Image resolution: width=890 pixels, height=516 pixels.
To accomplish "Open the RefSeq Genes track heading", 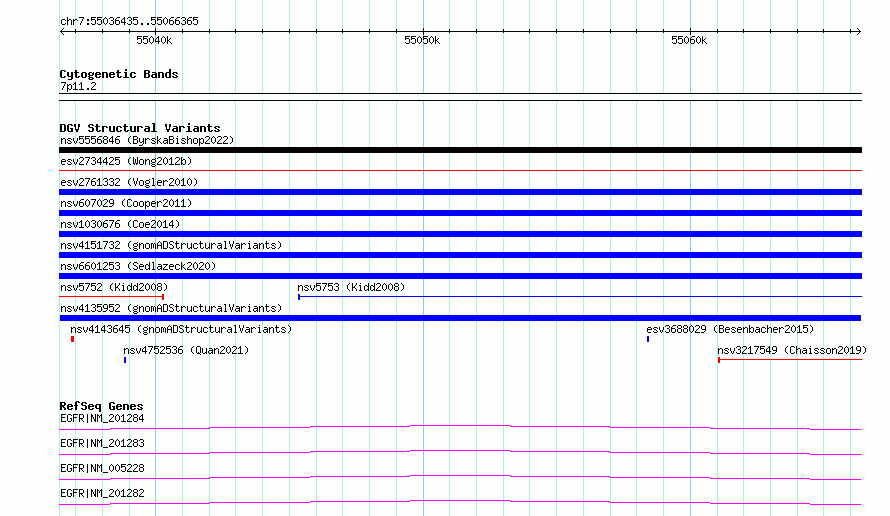I will (102, 406).
